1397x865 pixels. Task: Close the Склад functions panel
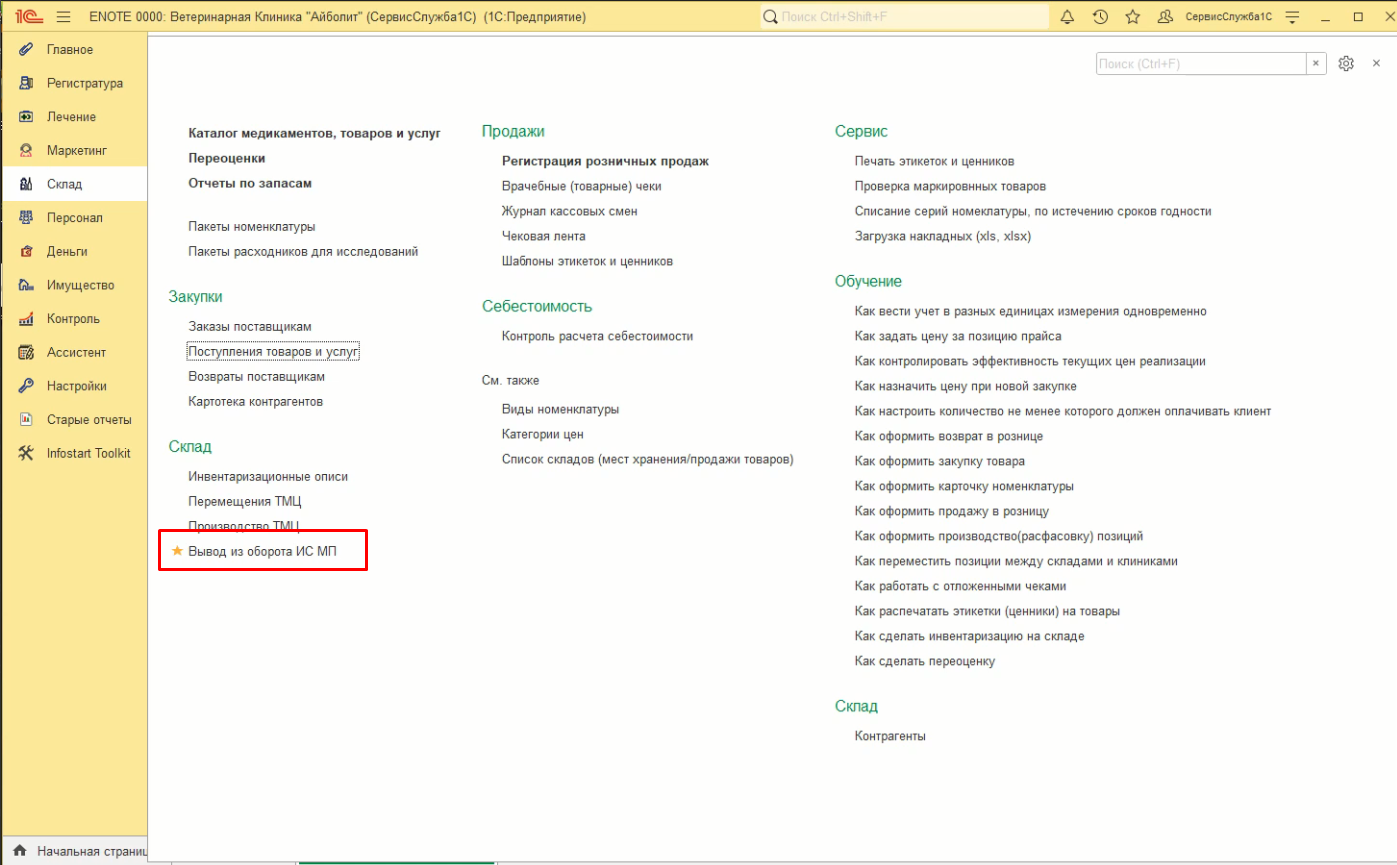(1376, 64)
